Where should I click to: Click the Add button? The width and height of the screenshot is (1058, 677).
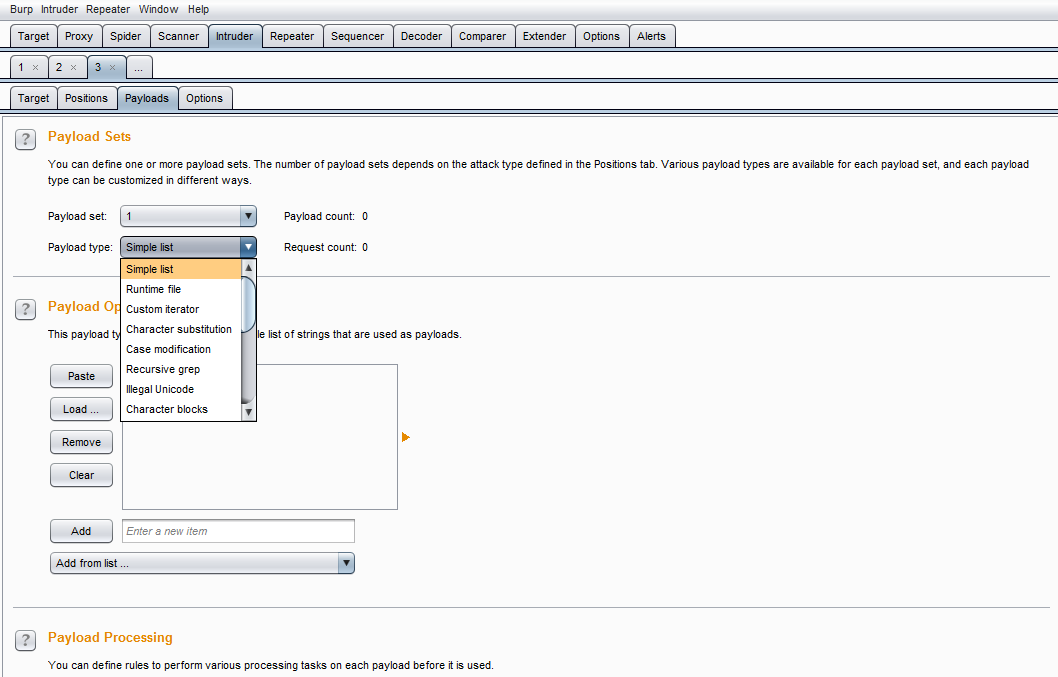coord(82,531)
